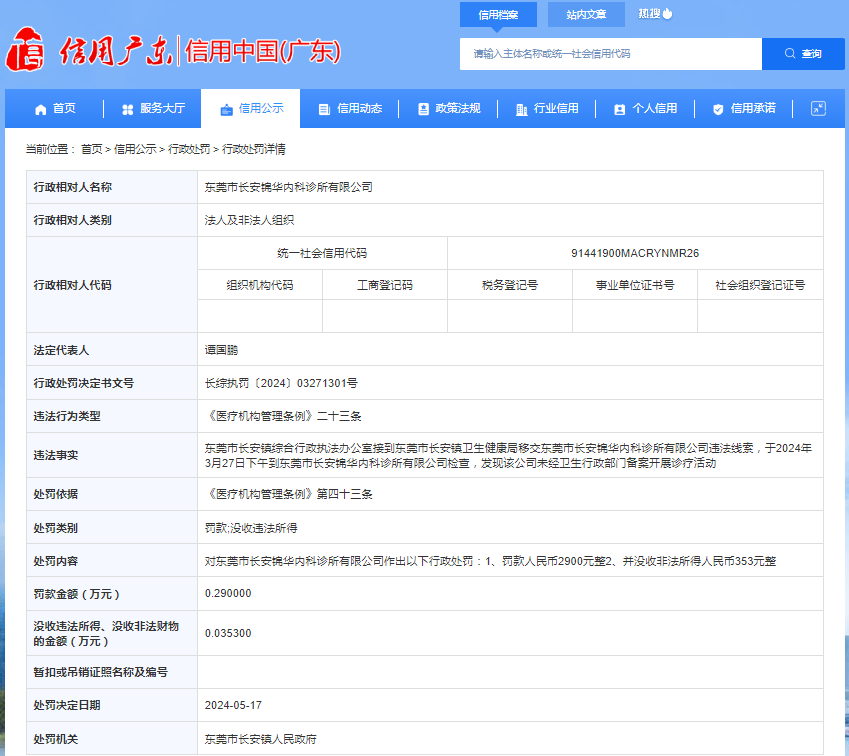Viewport: 849px width, 756px height.
Task: Click the 信用公示 breadcrumb link
Action: point(135,149)
